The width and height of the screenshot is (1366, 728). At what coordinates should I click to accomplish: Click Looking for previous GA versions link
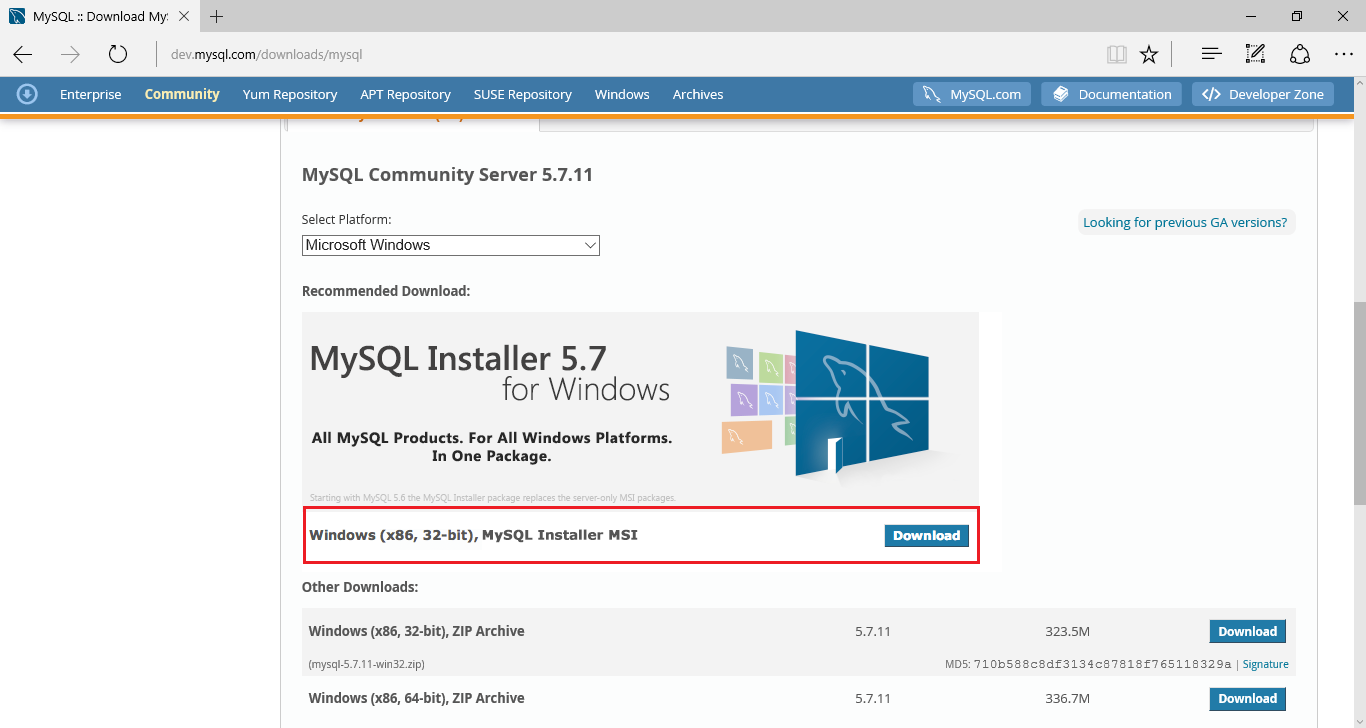click(1185, 222)
